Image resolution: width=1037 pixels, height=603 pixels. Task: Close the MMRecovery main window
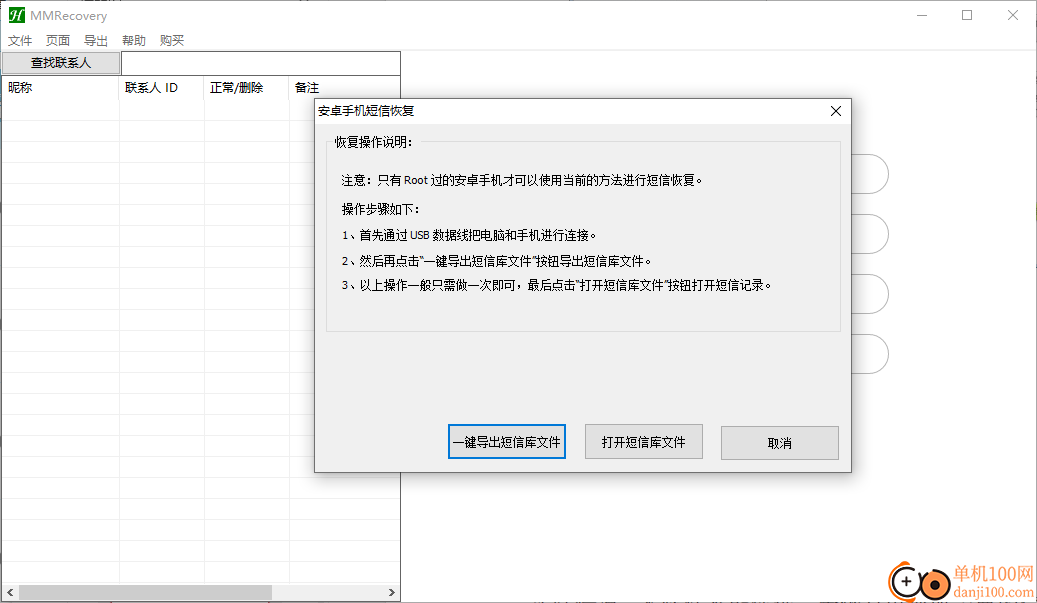coord(1013,15)
